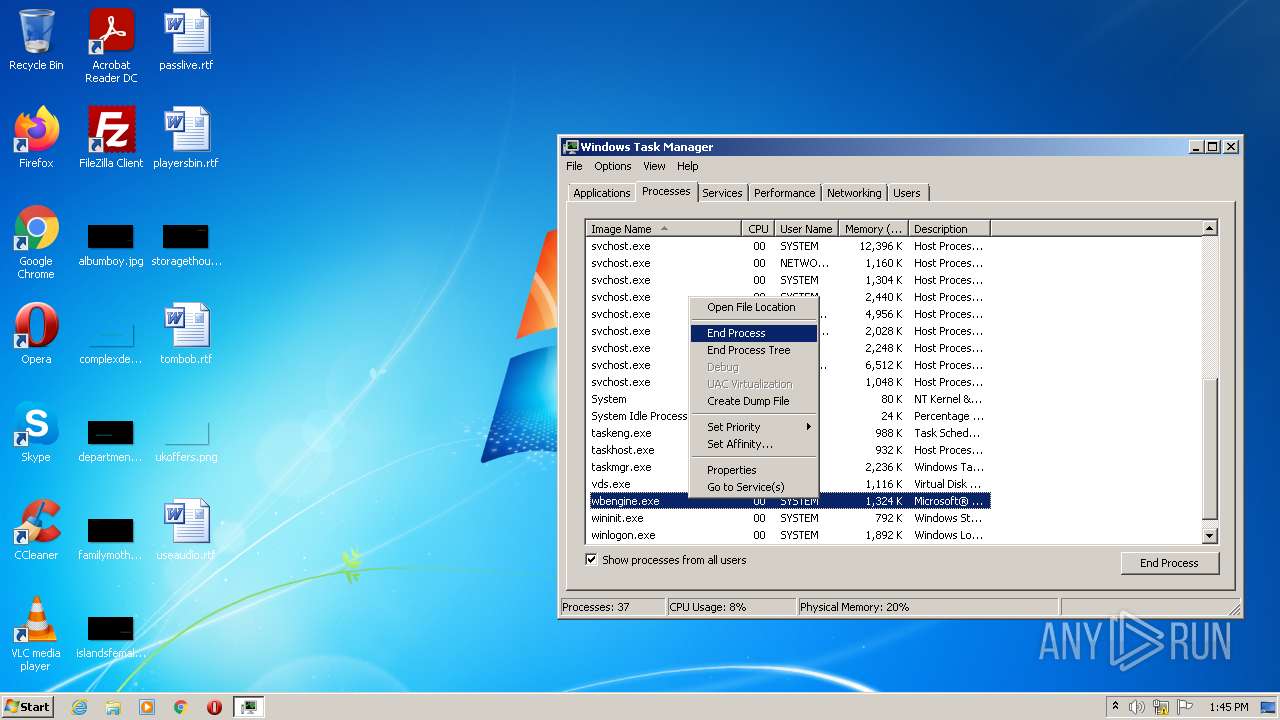Choose End Process in the context menu
The width and height of the screenshot is (1280, 720).
[x=754, y=333]
